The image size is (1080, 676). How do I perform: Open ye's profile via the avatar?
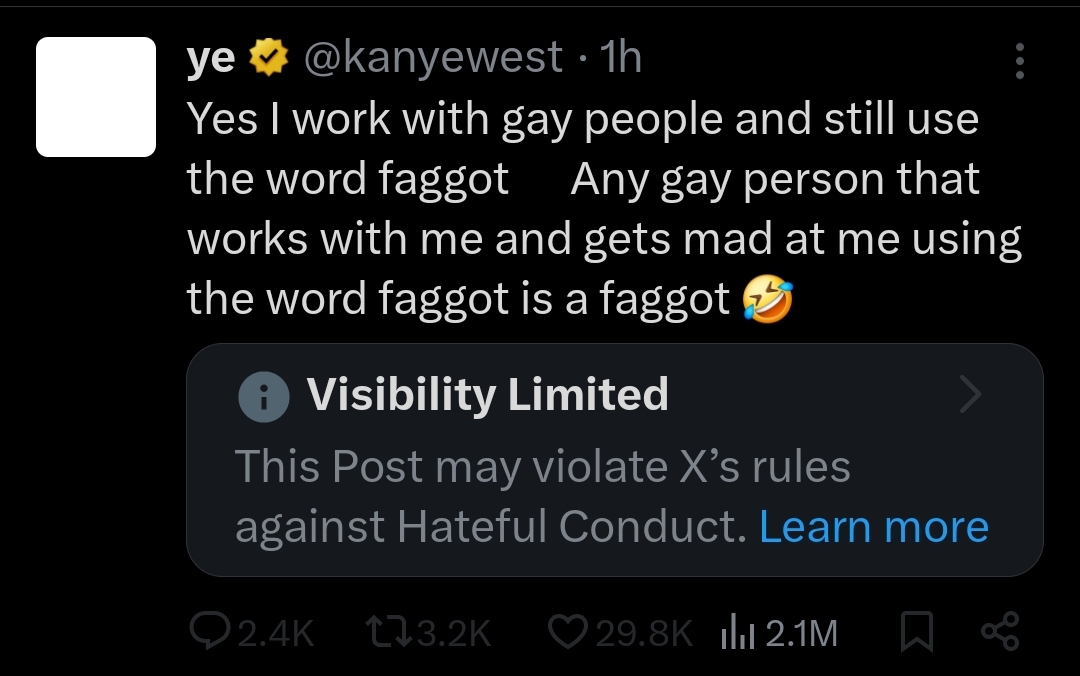(x=95, y=96)
